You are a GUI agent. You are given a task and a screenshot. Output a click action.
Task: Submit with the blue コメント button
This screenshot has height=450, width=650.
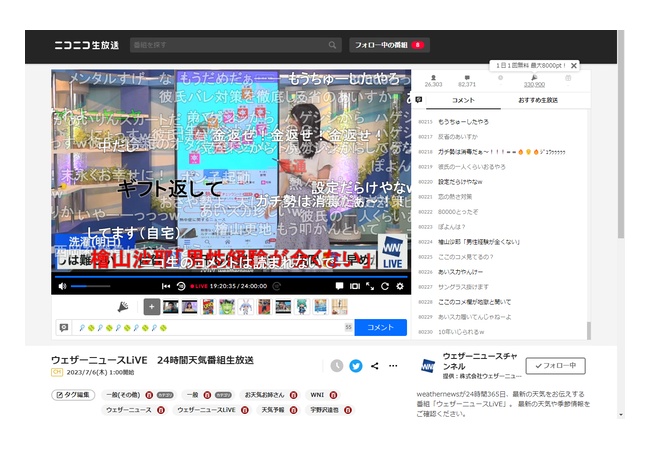[x=381, y=327]
